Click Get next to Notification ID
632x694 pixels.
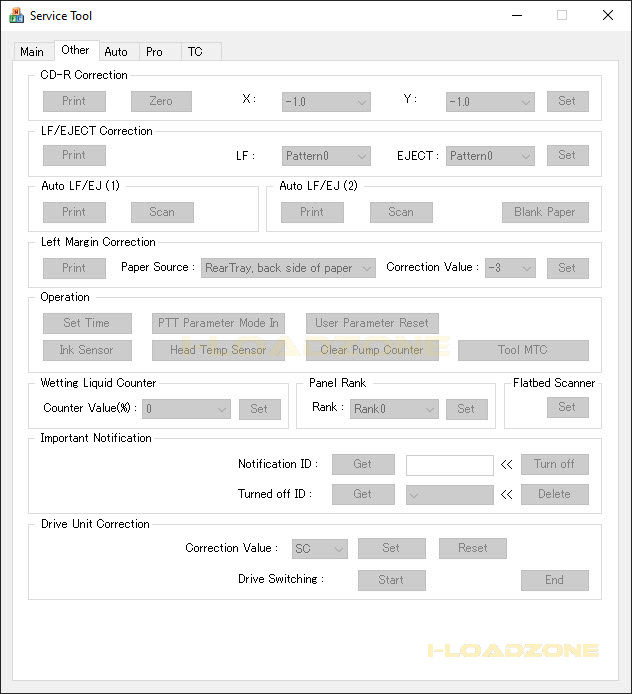[x=363, y=464]
